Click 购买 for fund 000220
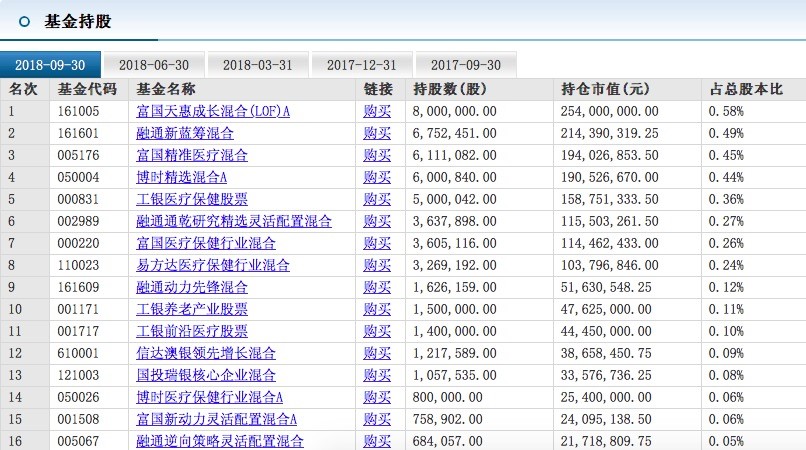Viewport: 806px width, 450px height. pyautogui.click(x=377, y=243)
